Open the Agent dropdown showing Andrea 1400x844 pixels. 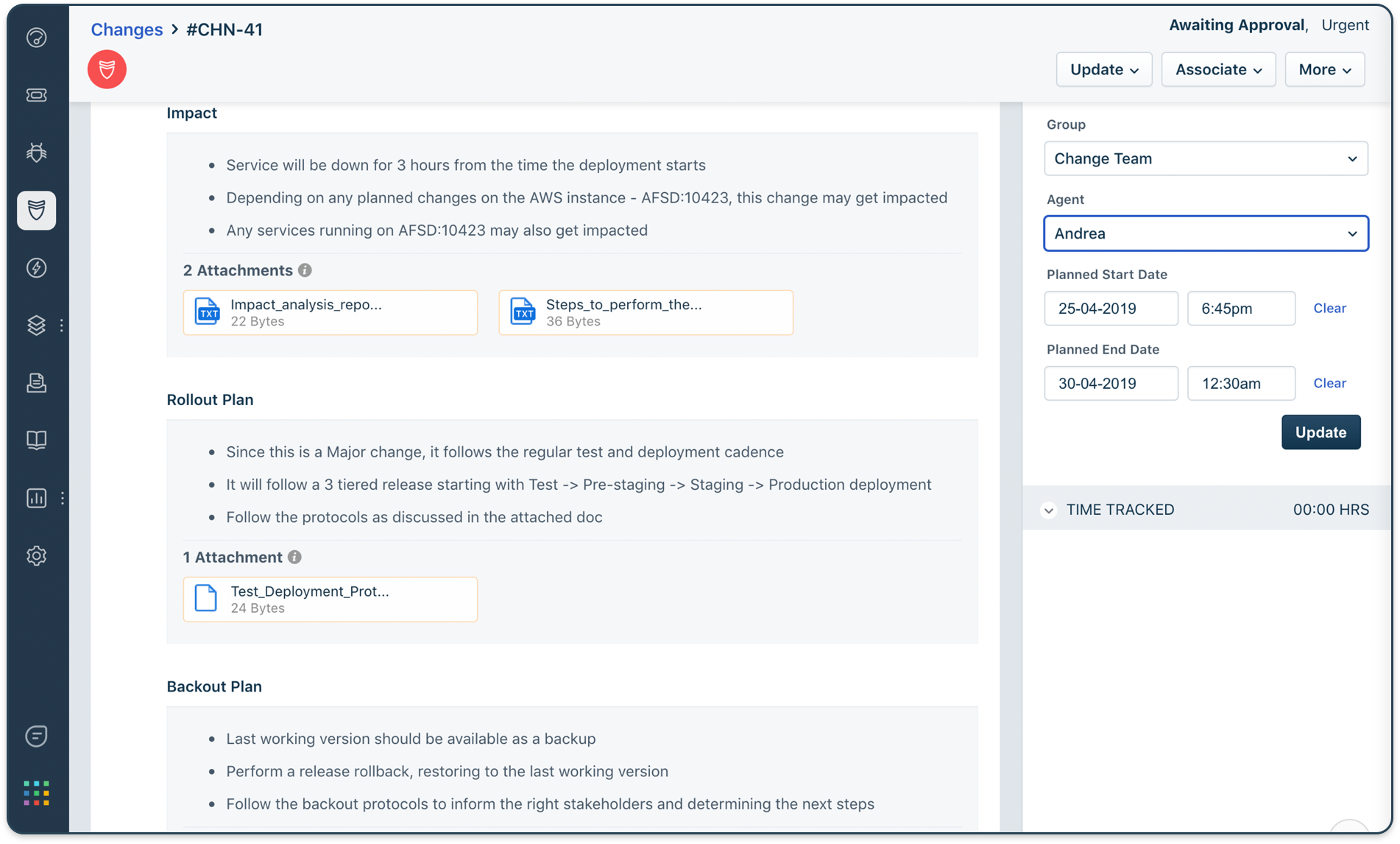point(1205,233)
